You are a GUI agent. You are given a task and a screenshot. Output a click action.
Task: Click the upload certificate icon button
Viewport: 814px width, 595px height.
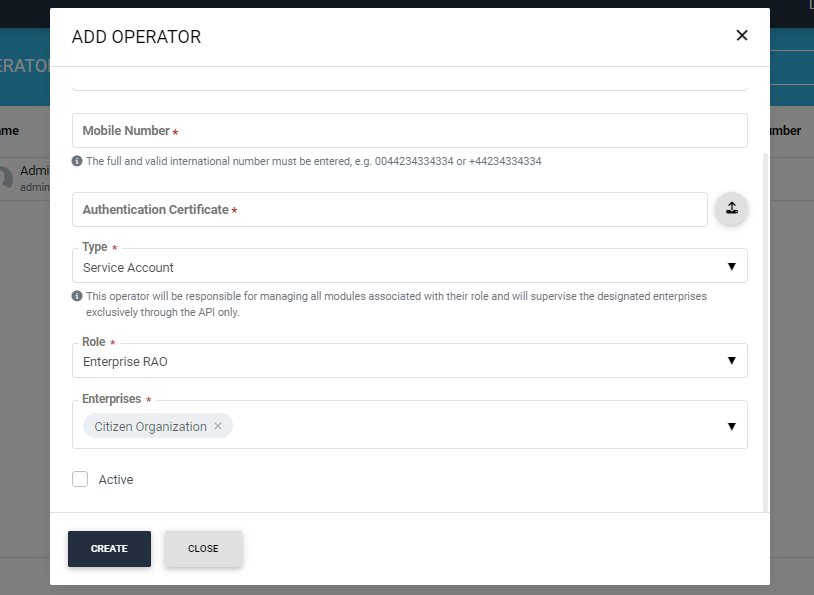point(731,209)
